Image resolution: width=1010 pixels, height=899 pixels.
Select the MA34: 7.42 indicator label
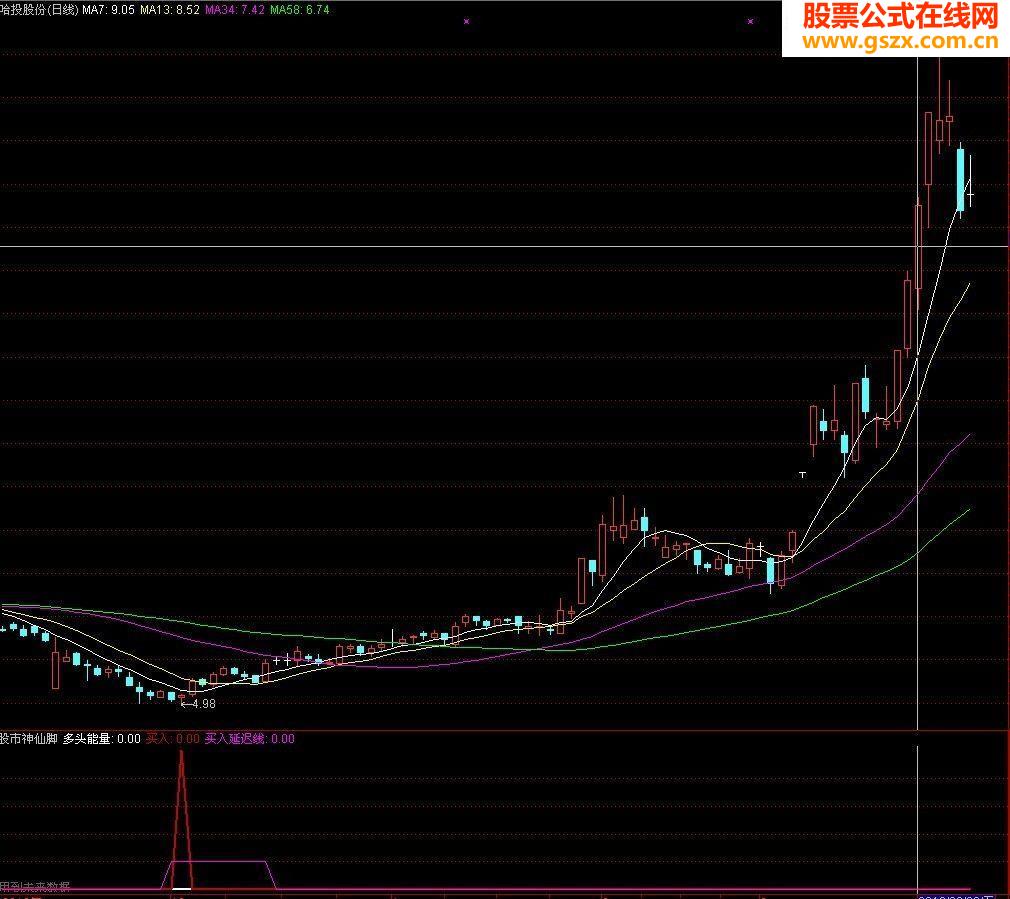point(234,10)
